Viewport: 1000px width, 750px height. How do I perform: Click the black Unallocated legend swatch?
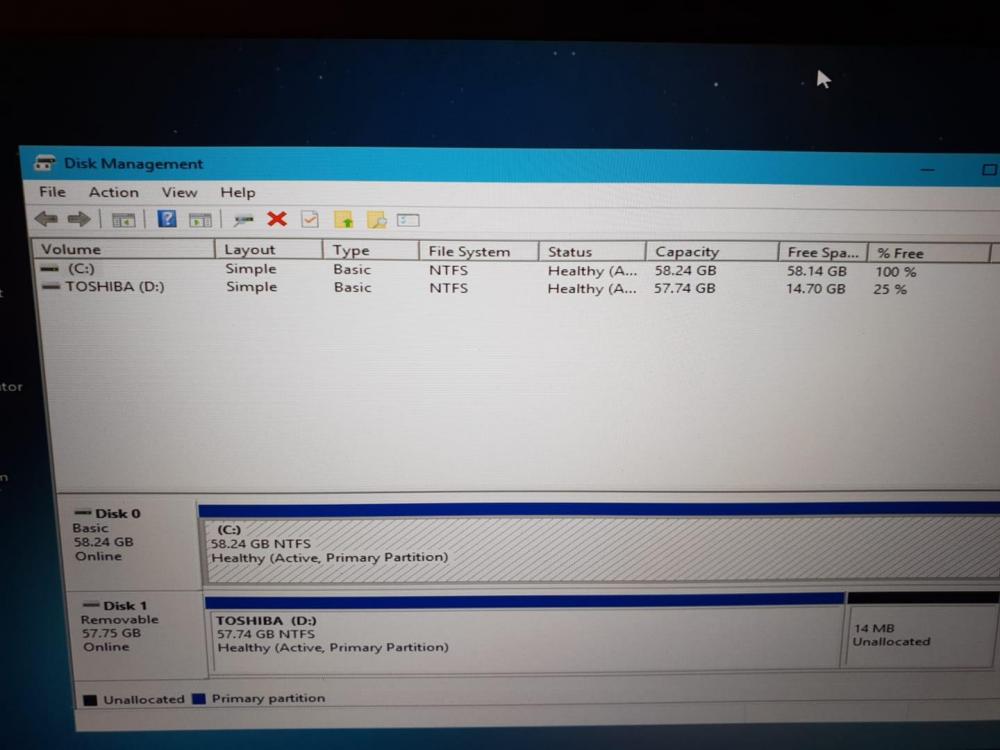(90, 700)
